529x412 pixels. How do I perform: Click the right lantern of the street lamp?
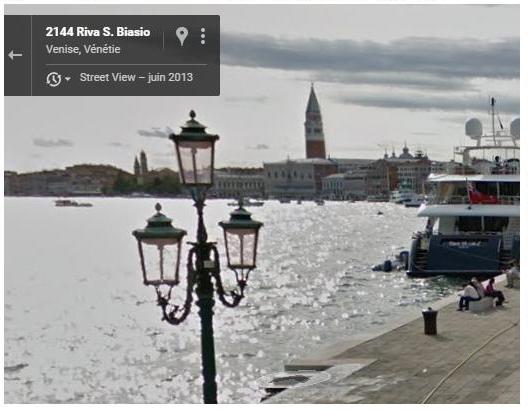241,240
